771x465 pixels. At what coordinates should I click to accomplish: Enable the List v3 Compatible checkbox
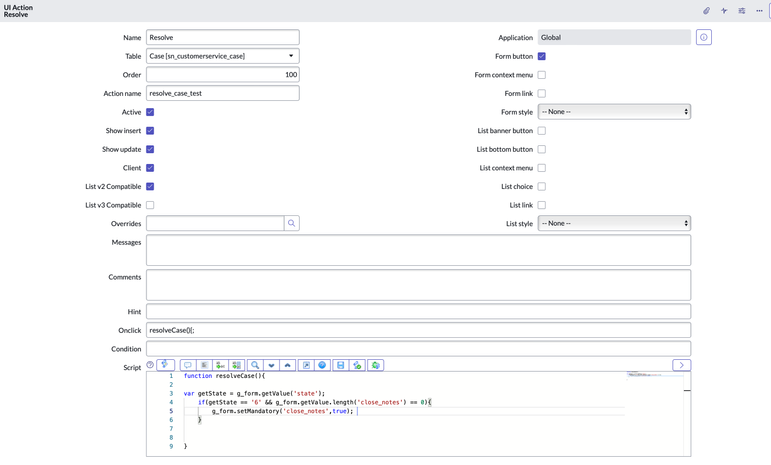point(150,205)
